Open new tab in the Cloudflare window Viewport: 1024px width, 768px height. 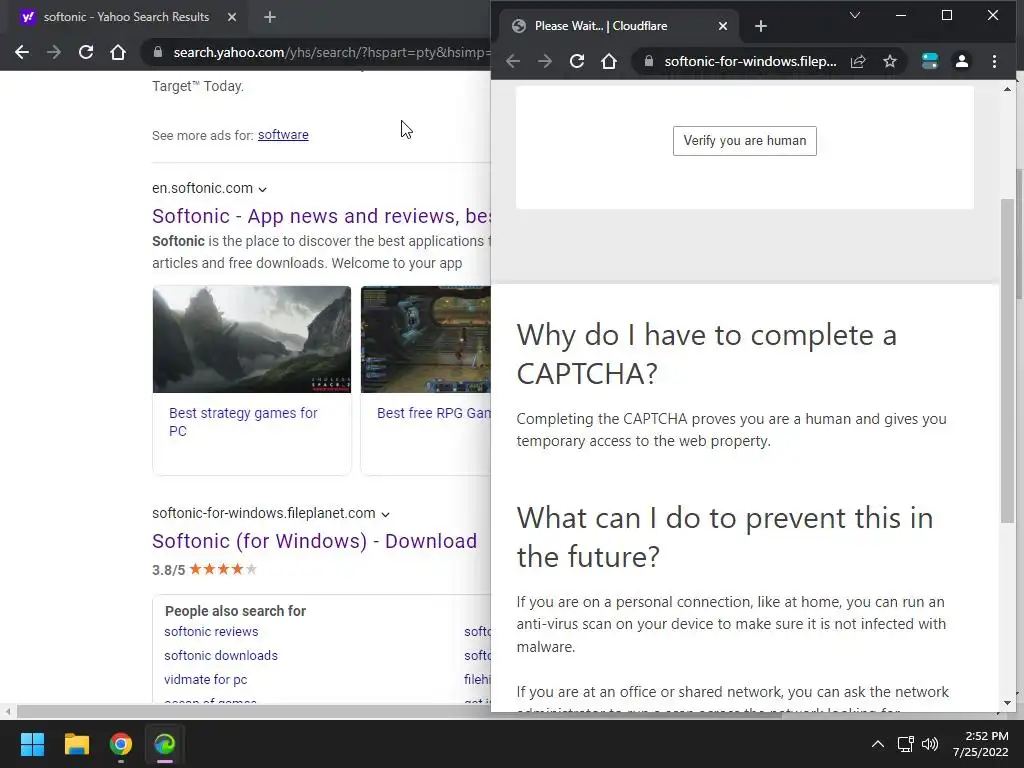(x=760, y=26)
